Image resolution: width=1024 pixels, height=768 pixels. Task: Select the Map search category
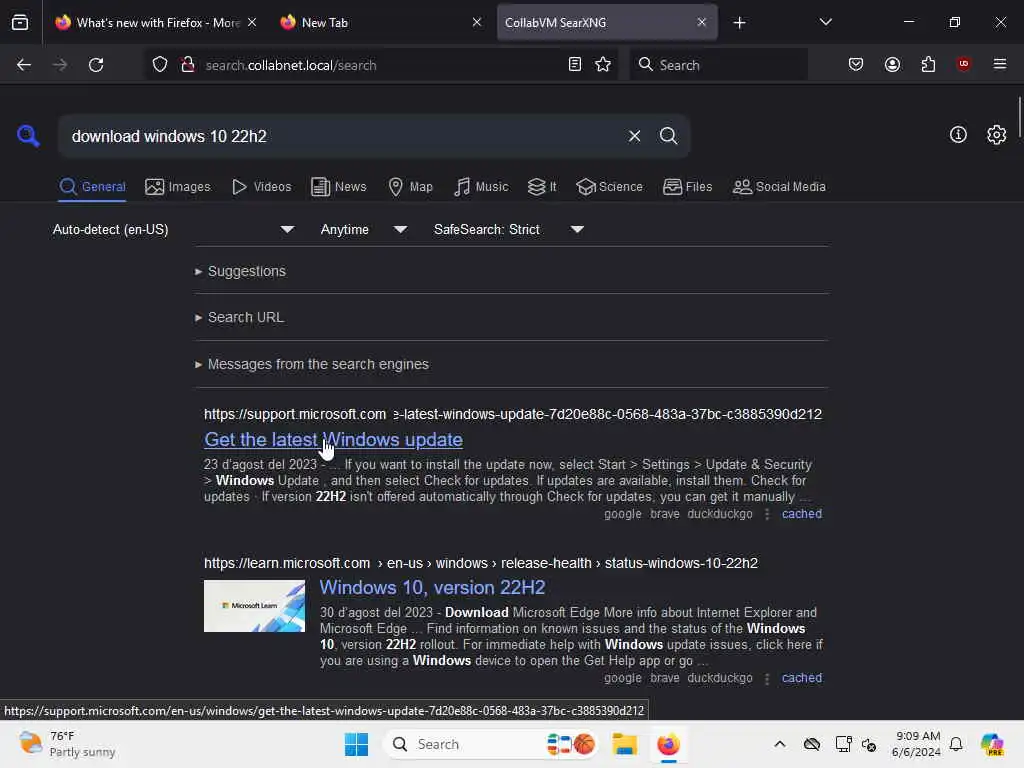(x=410, y=187)
